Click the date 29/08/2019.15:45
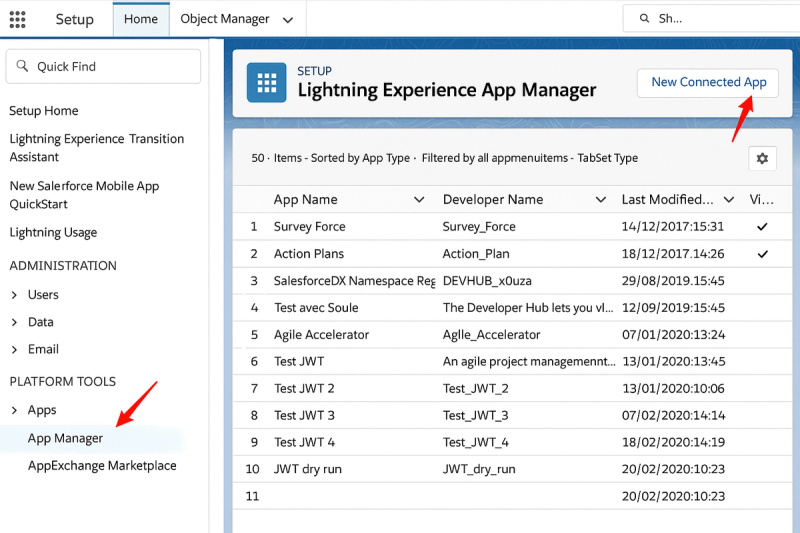Screen dimensions: 800x533 coord(673,281)
